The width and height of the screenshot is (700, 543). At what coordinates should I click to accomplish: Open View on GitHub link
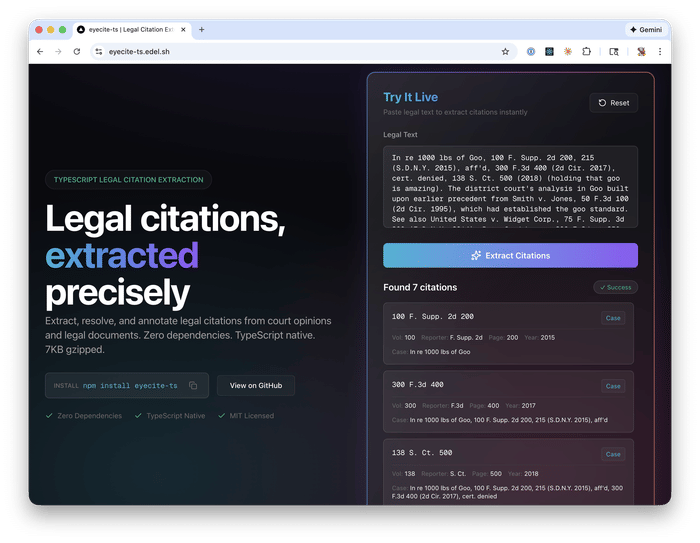[x=256, y=385]
